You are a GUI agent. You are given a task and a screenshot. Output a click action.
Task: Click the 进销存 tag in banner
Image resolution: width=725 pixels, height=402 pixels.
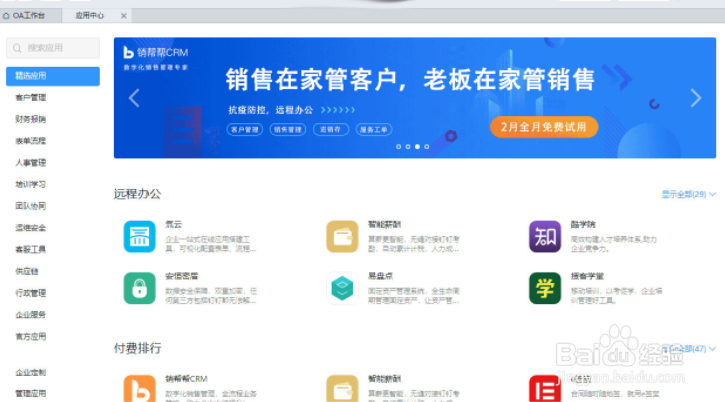(x=331, y=130)
